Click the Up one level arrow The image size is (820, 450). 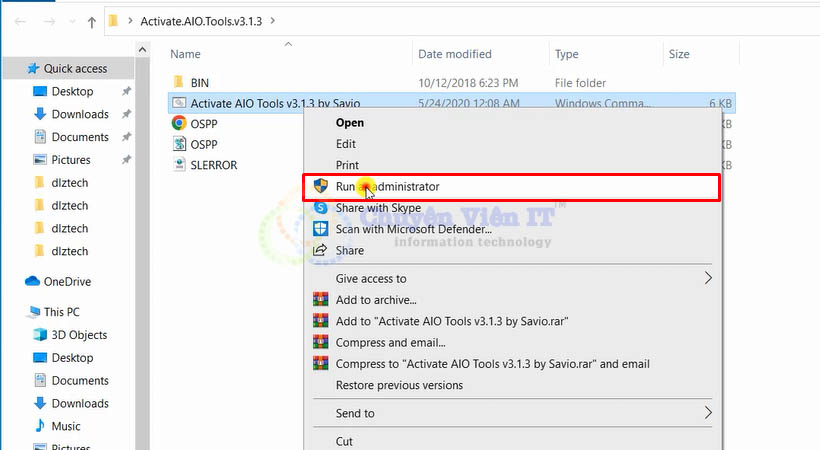pyautogui.click(x=92, y=20)
